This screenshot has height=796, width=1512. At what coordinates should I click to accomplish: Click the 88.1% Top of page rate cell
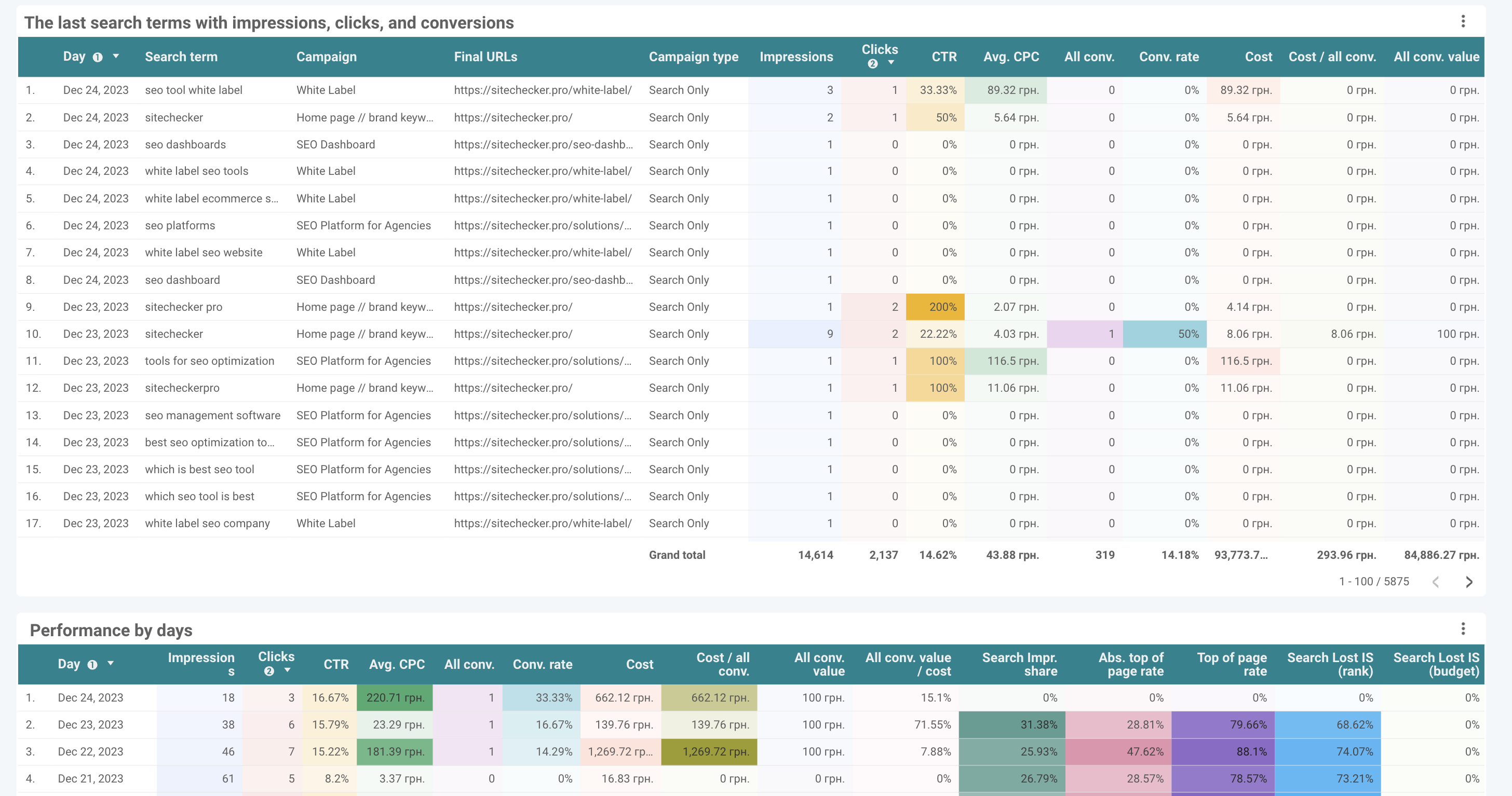tap(1223, 751)
